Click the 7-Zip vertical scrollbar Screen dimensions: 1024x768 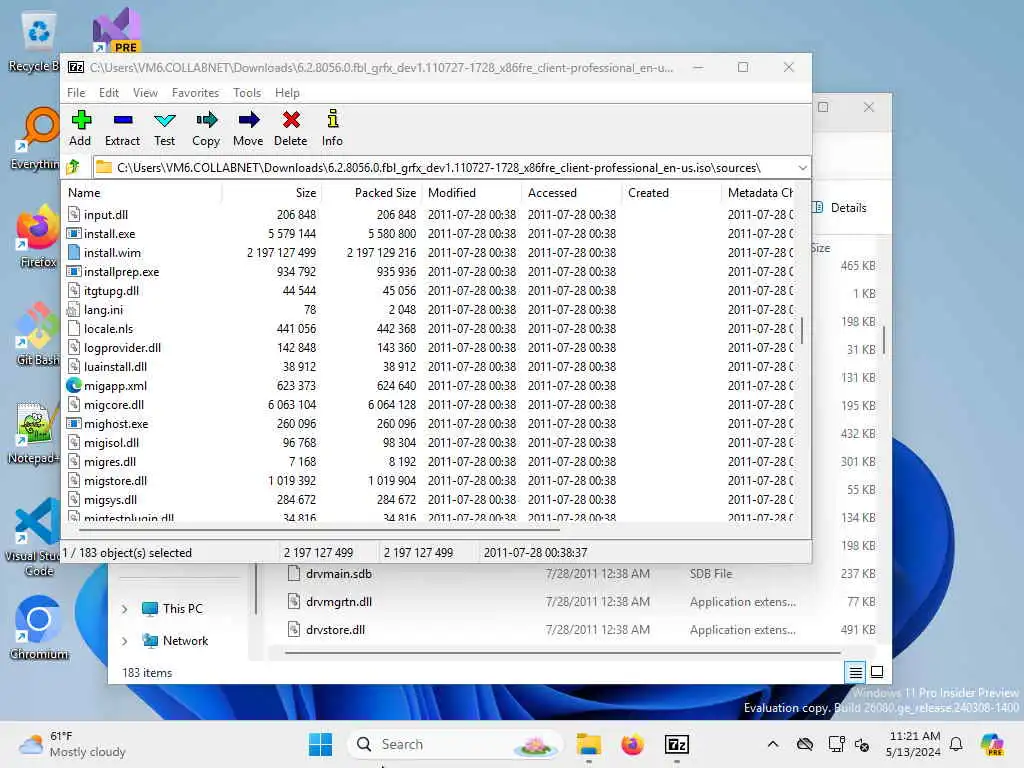pos(802,330)
